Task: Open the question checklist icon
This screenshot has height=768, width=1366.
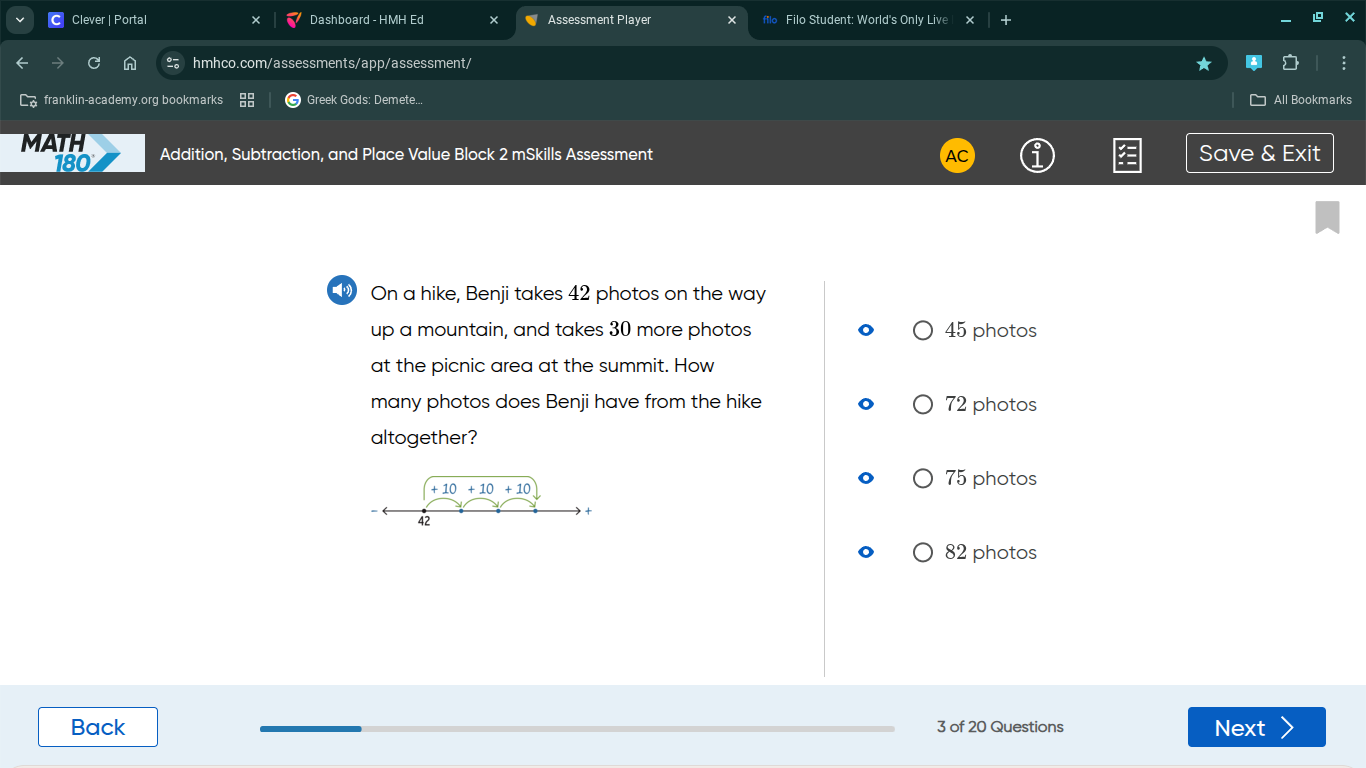Action: 1127,155
